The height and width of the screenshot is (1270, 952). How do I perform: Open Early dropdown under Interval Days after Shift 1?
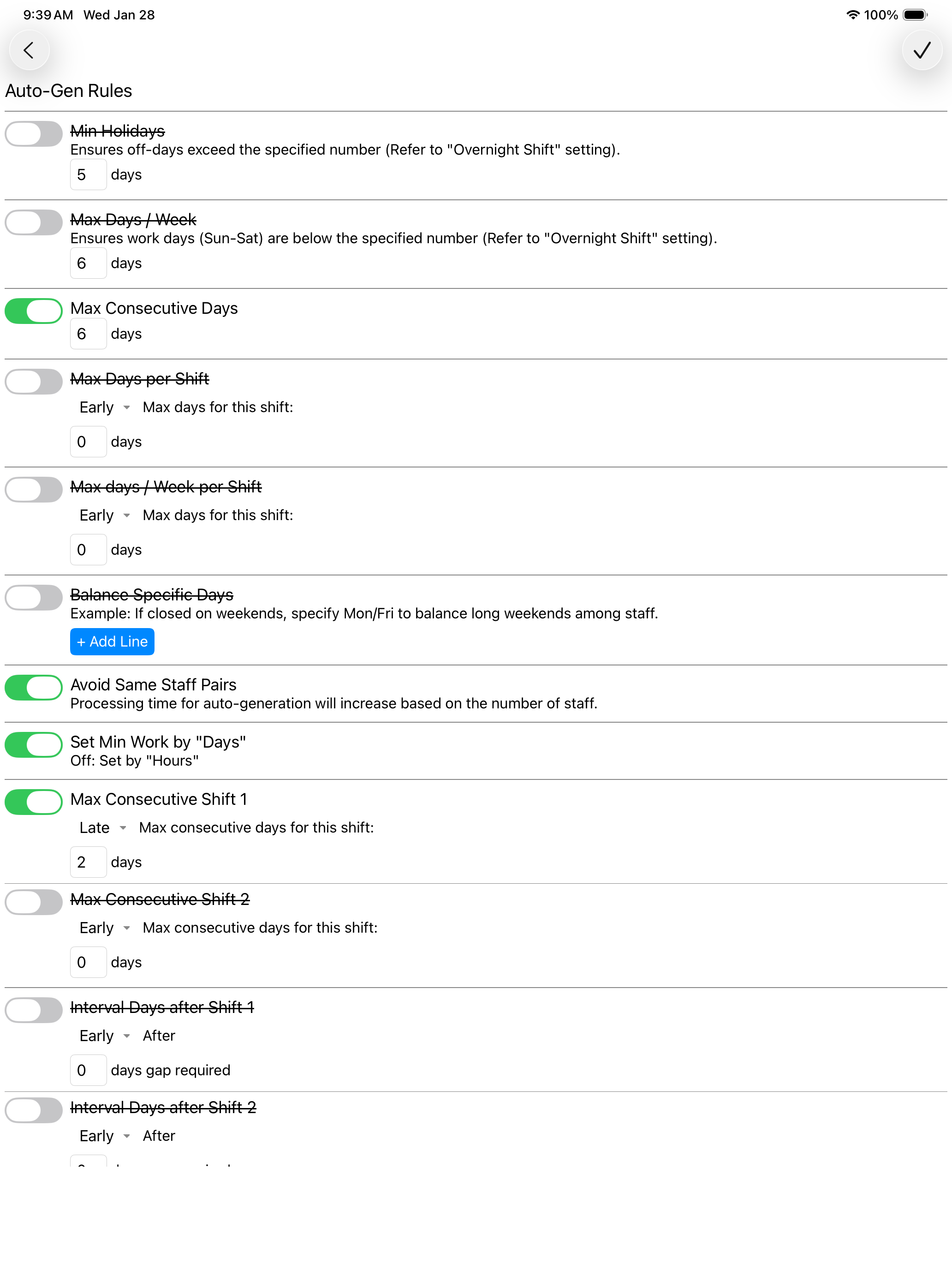click(103, 1036)
